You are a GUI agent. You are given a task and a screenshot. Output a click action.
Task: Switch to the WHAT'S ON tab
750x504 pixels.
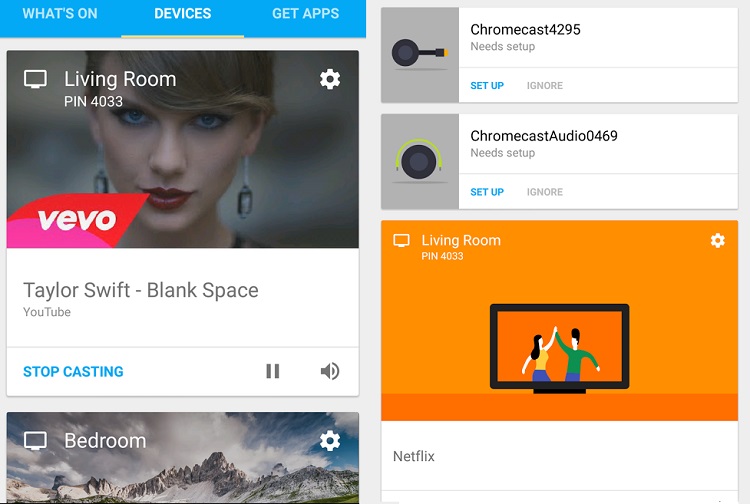tap(60, 13)
